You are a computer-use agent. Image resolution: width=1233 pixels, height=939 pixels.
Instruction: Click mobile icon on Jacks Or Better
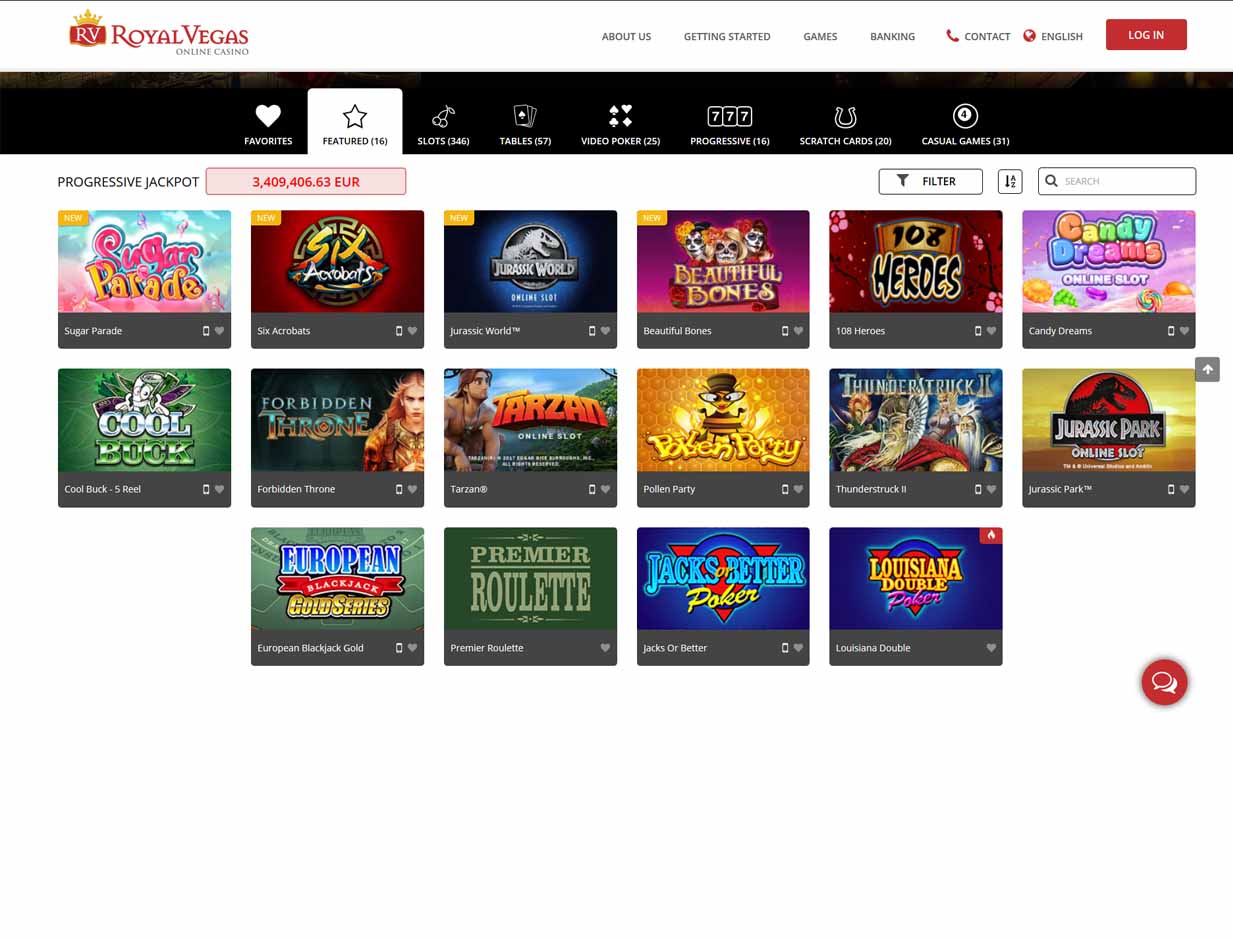coord(785,648)
